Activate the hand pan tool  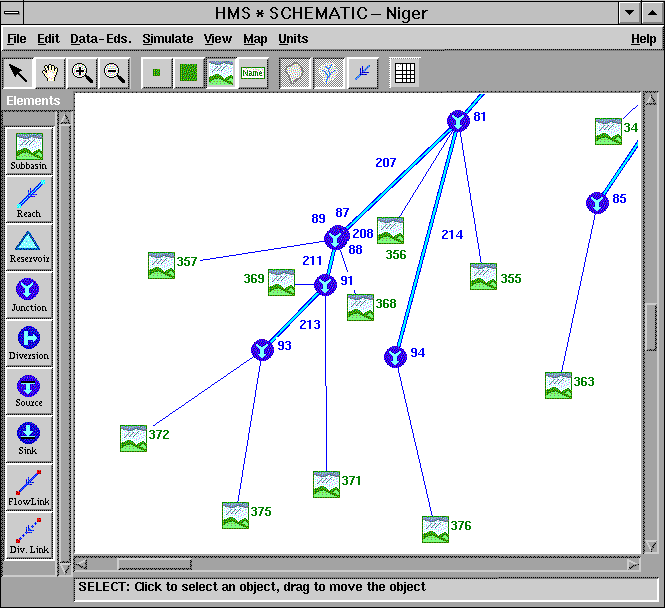[x=50, y=73]
